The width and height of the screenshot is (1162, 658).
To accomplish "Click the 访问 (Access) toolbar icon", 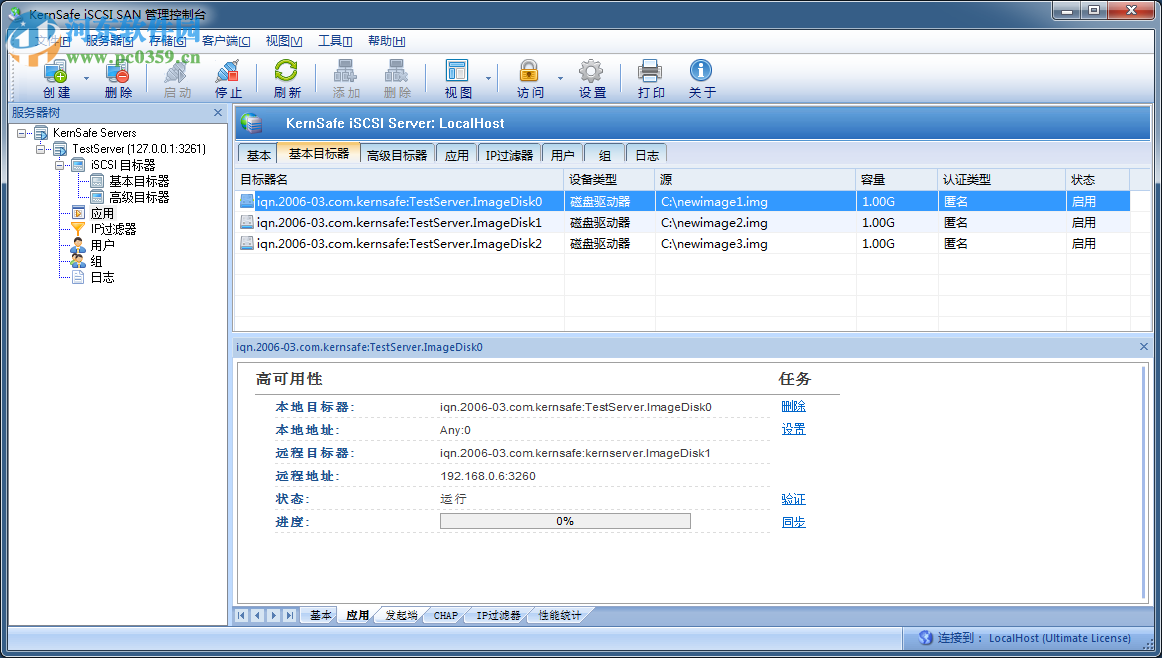I will [x=529, y=78].
